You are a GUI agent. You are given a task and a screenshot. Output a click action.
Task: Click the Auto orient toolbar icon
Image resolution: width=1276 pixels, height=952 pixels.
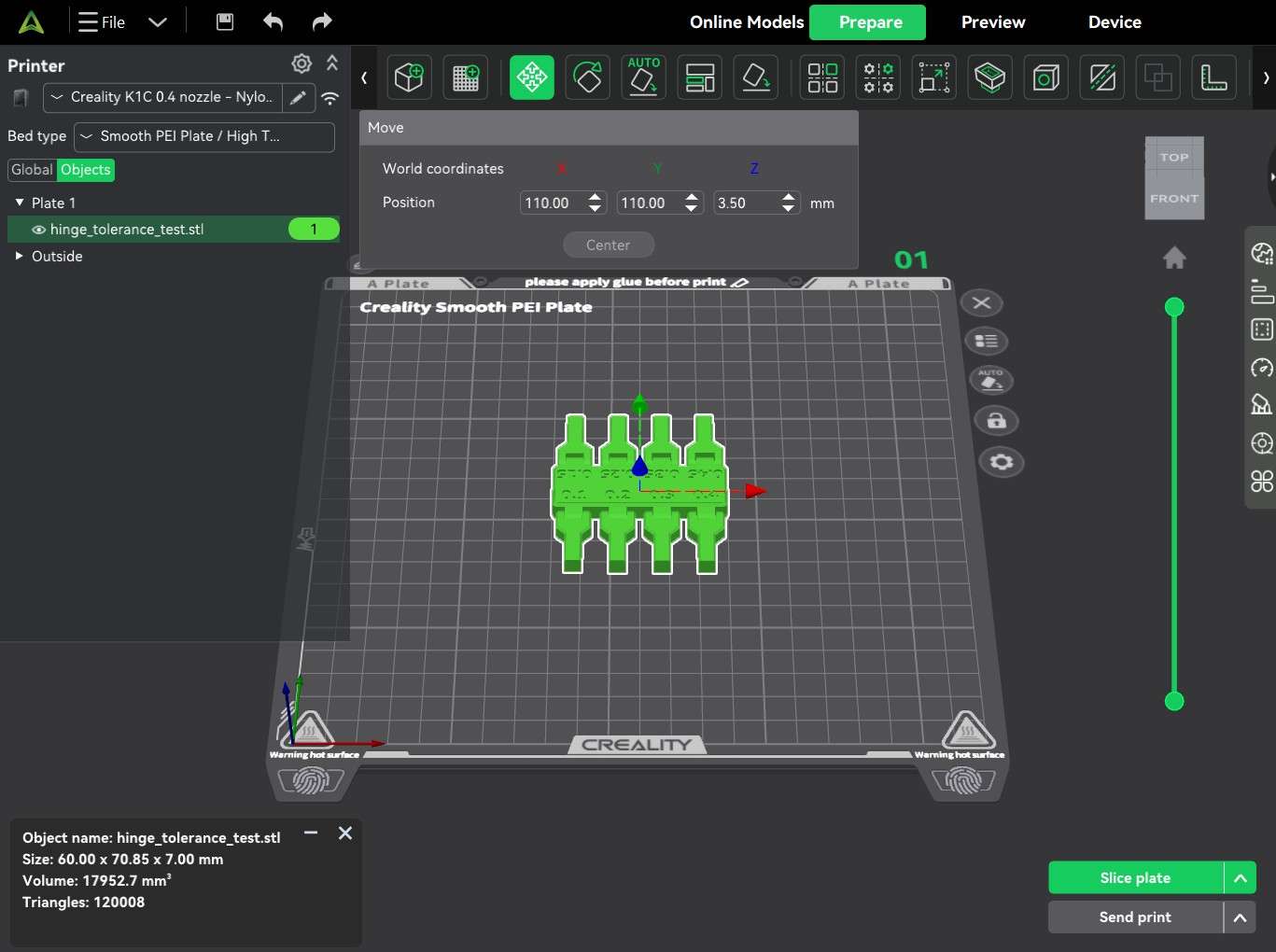[644, 77]
